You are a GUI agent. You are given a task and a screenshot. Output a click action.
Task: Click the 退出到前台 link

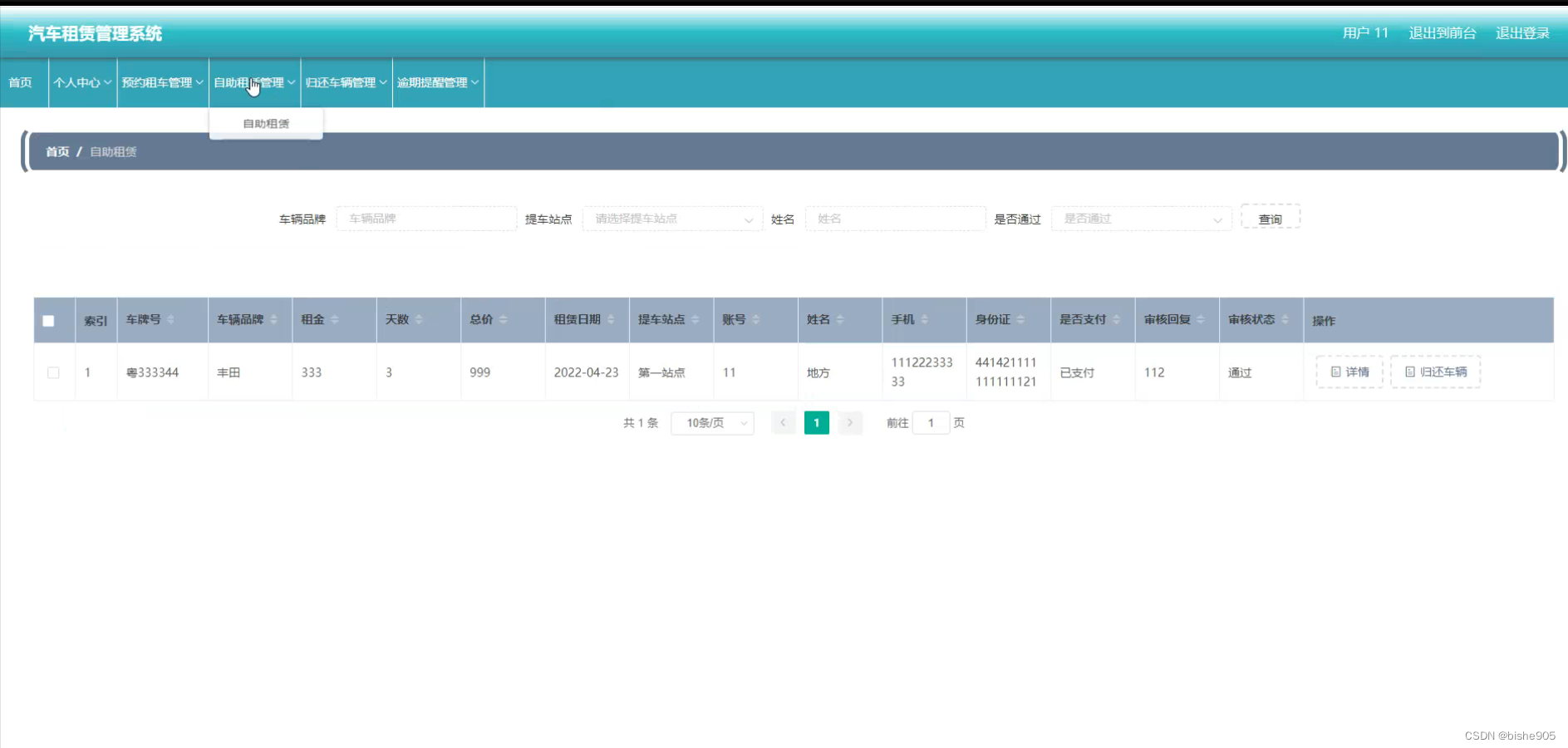point(1443,33)
